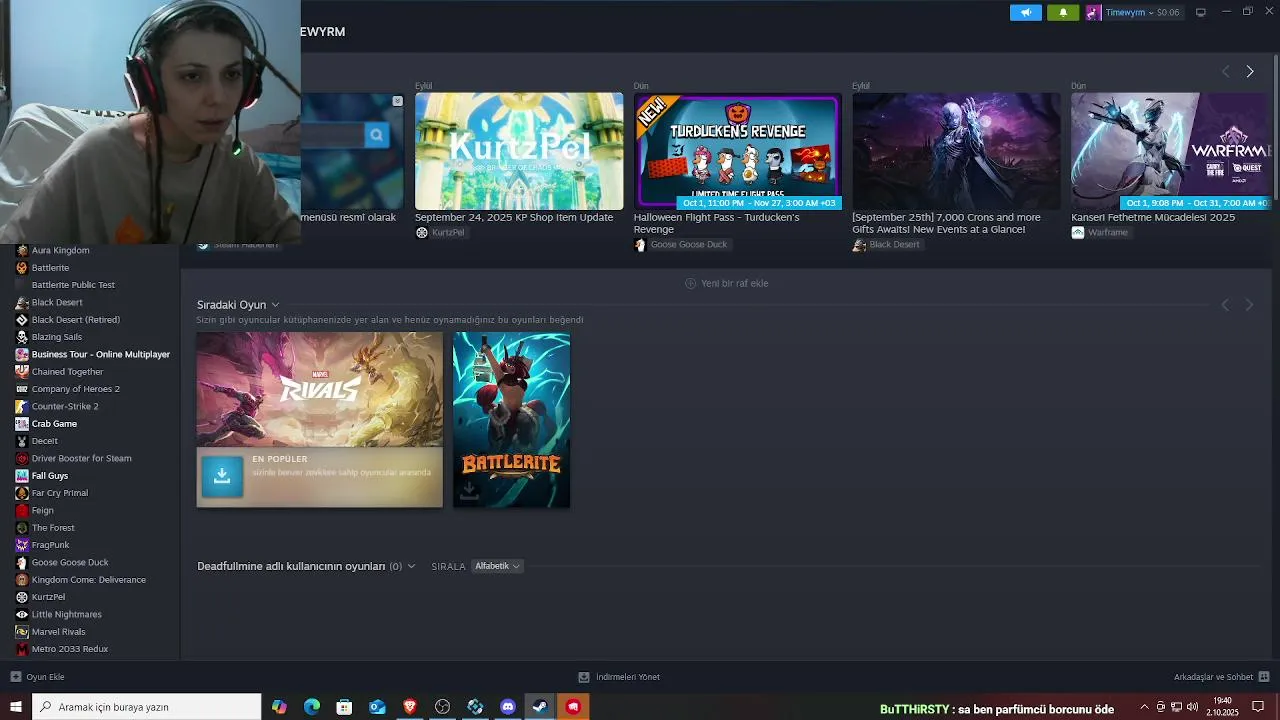Click the Windows taskbar search box
The height and width of the screenshot is (720, 1280).
click(146, 707)
